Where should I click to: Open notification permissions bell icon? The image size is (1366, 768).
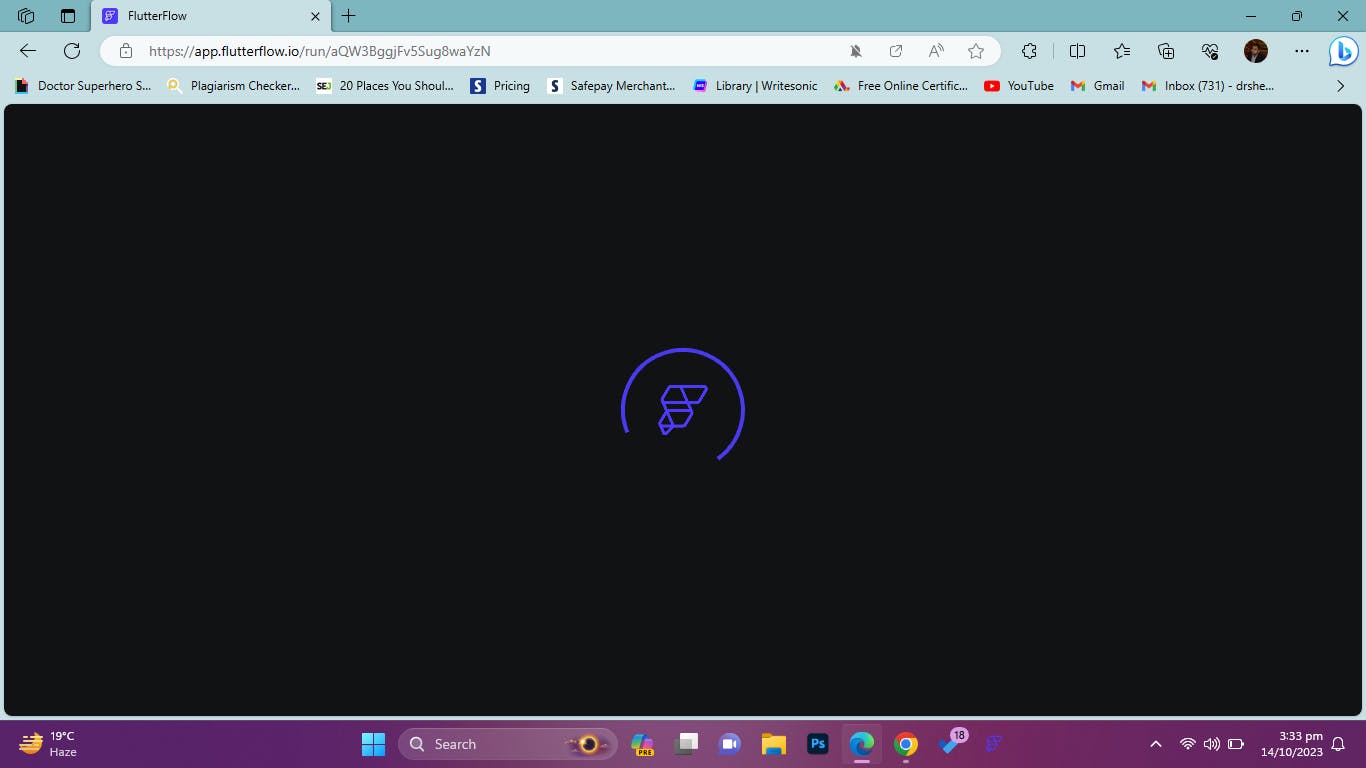(x=856, y=51)
